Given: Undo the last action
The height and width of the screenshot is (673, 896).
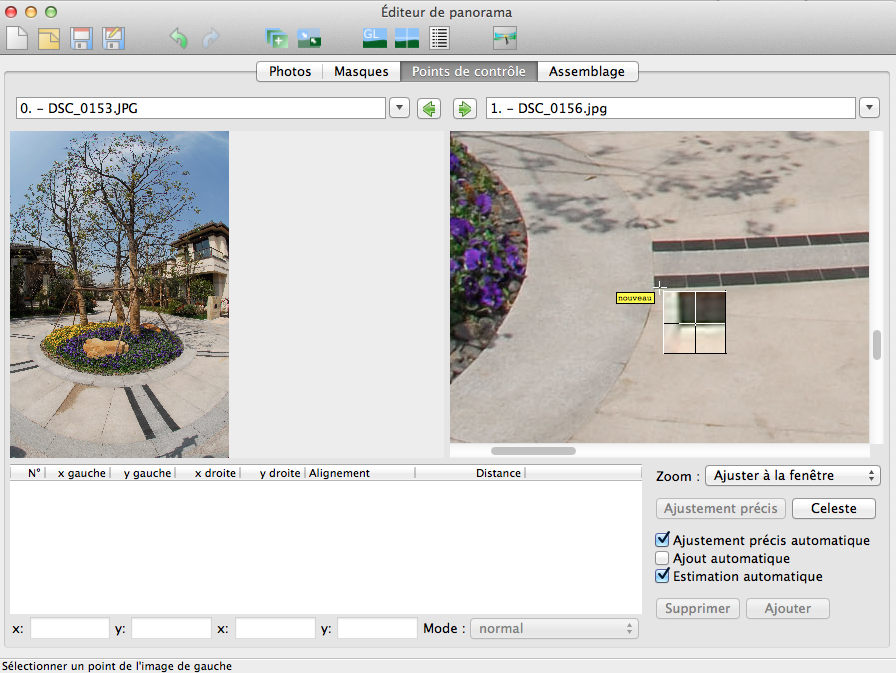Looking at the screenshot, I should (x=178, y=39).
